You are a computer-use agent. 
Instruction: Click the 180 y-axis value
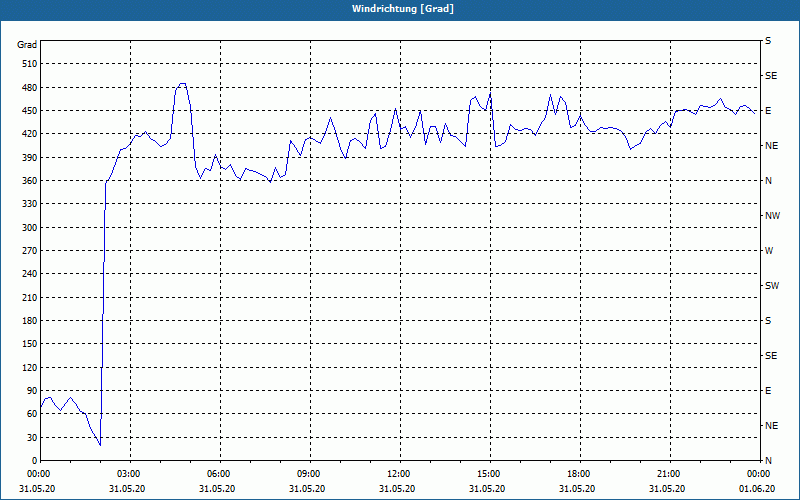[30, 321]
